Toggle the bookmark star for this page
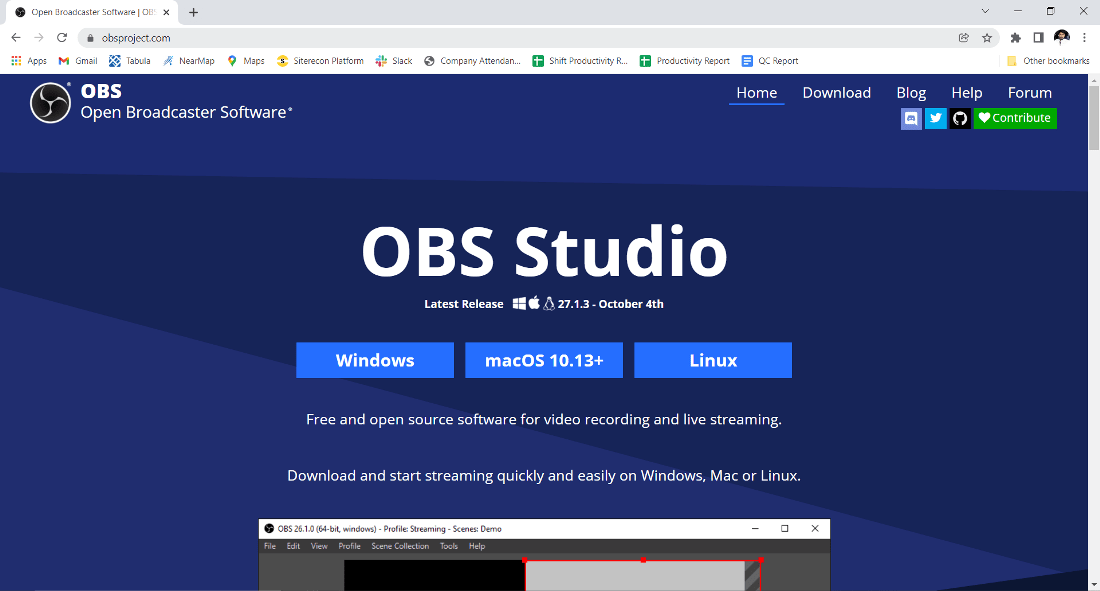The height and width of the screenshot is (591, 1100). click(x=987, y=37)
